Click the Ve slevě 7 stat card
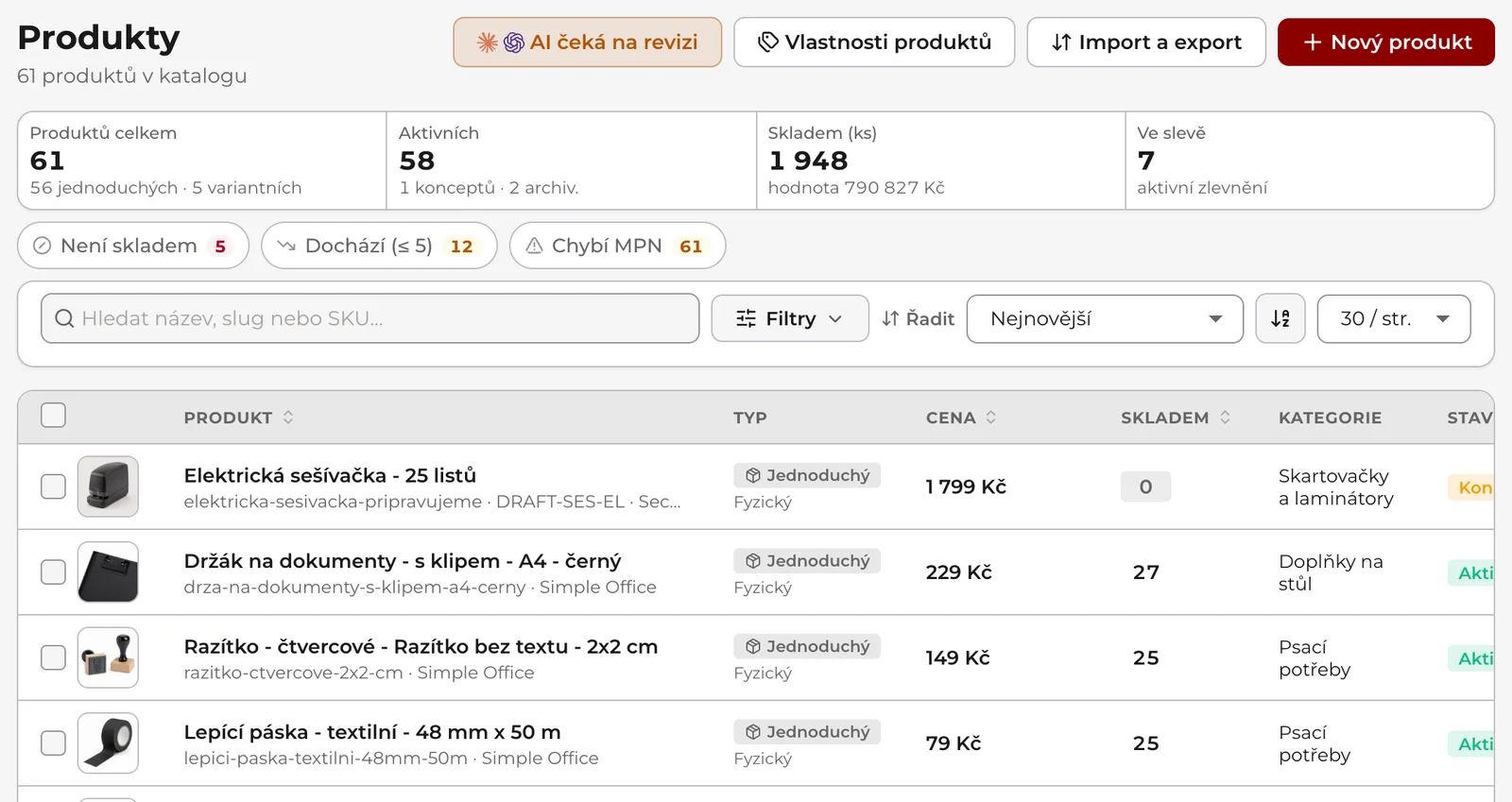 pos(1309,161)
